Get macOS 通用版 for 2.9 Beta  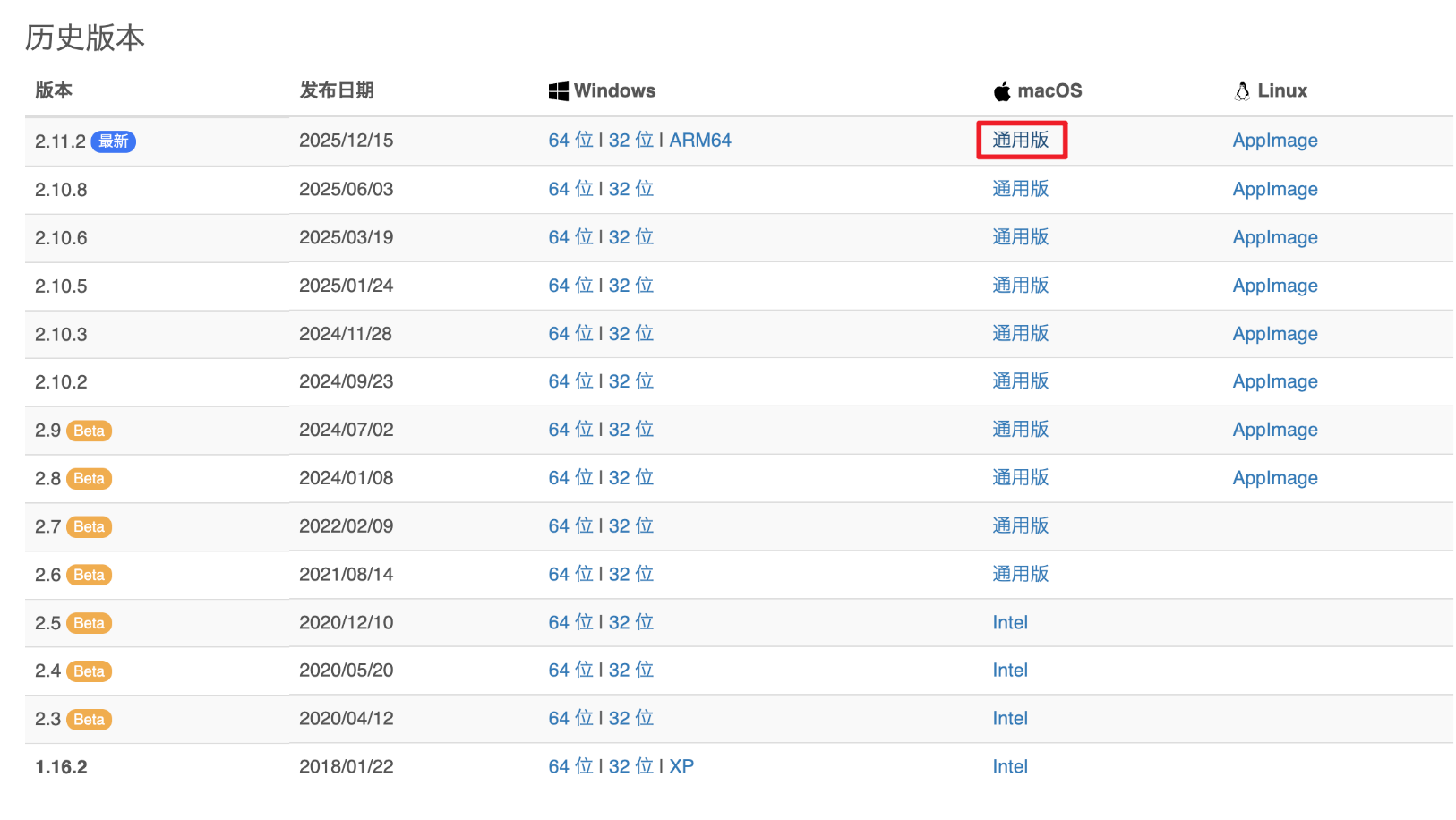1021,430
